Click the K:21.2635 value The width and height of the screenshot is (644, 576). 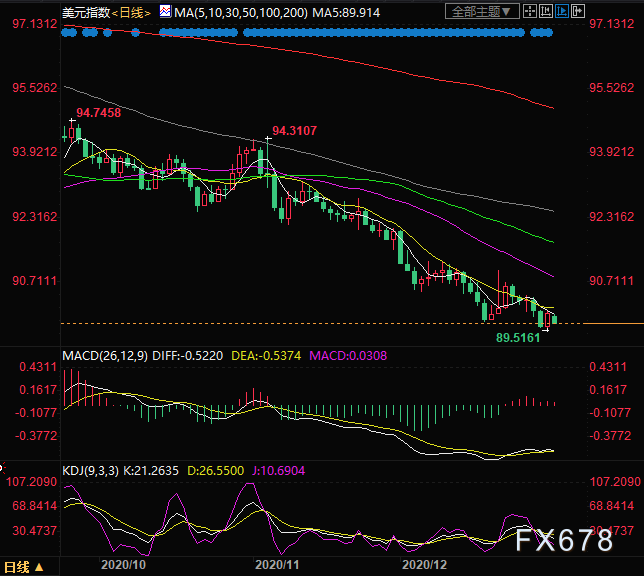coord(151,471)
